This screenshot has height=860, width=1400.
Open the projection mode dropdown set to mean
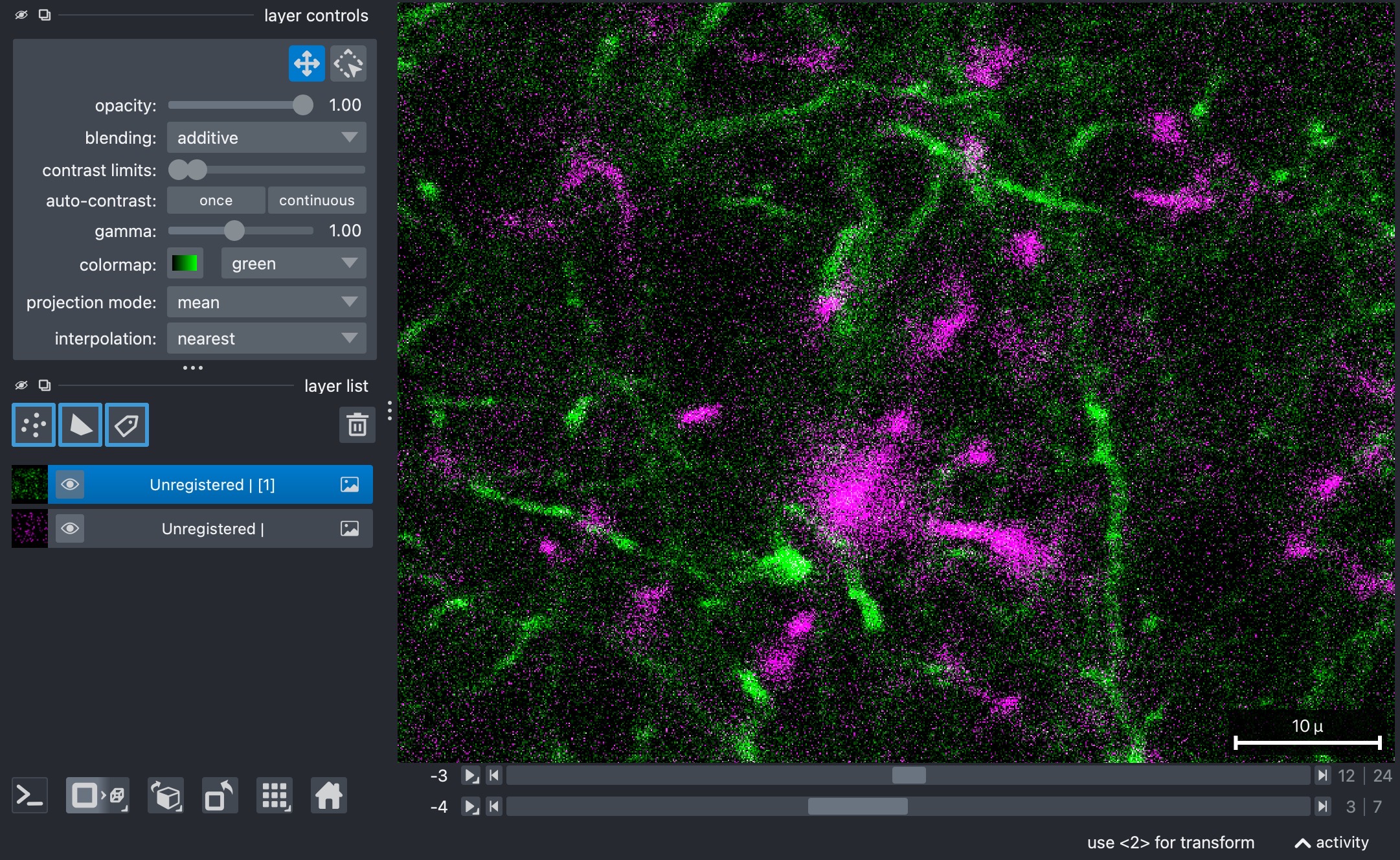tap(267, 302)
